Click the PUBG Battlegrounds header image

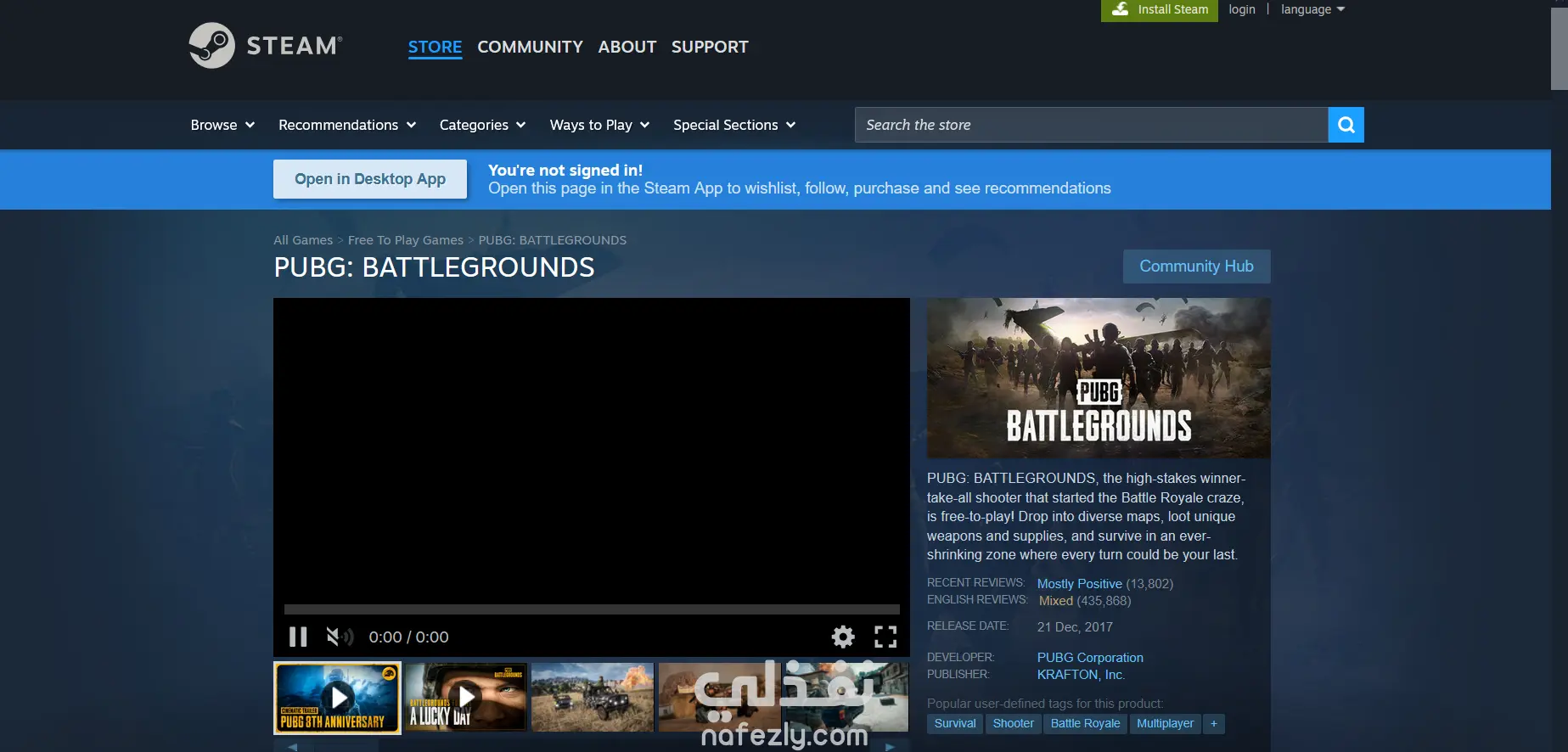click(x=1099, y=378)
